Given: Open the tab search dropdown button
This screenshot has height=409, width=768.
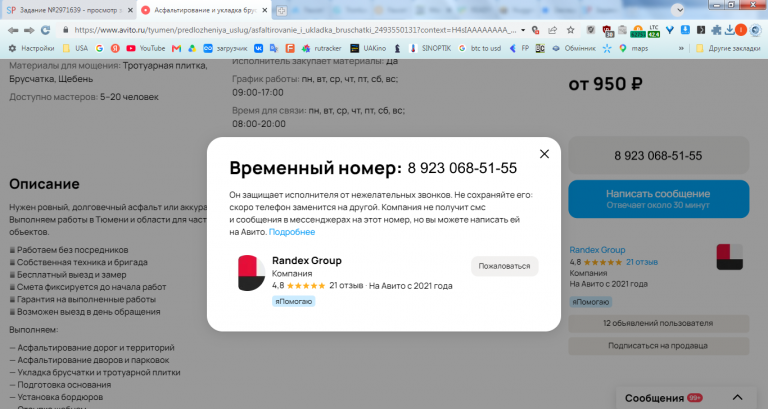Looking at the screenshot, I should (678, 10).
